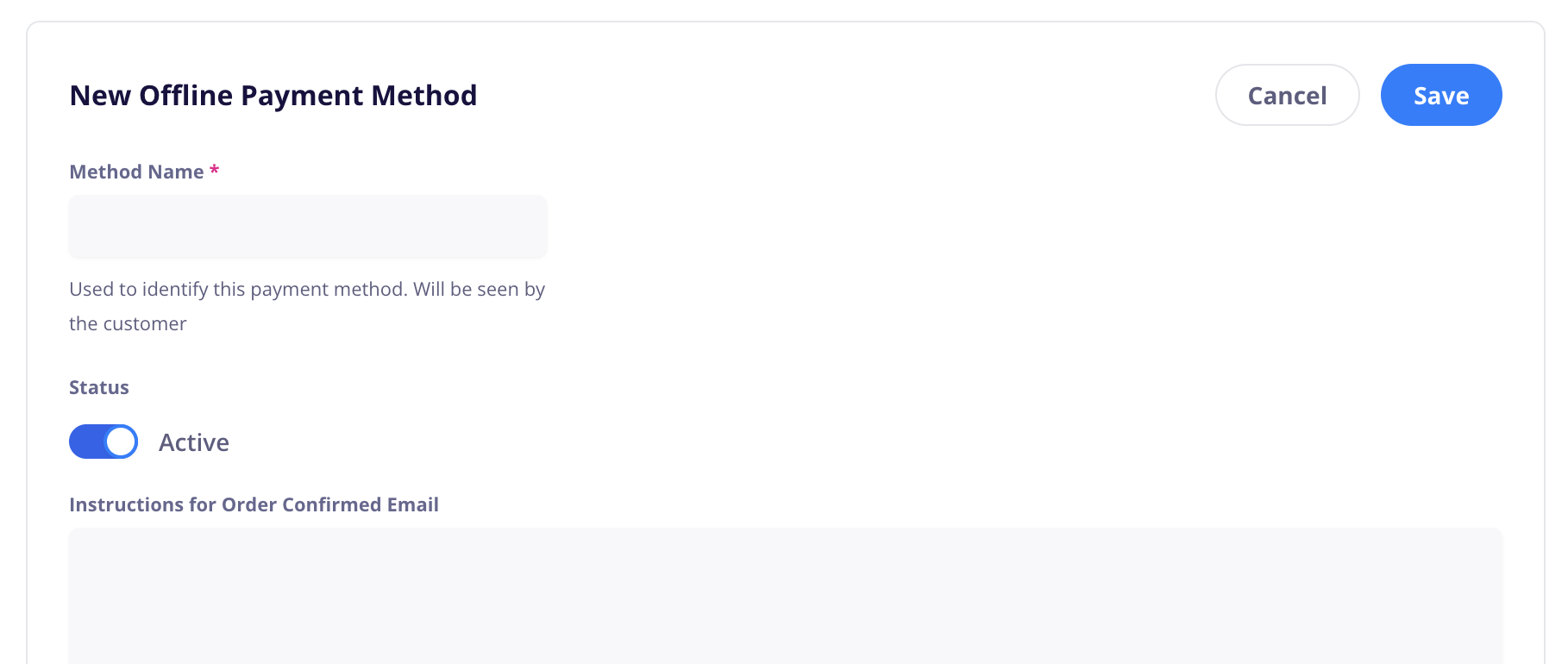Click the "Method Name" field label
This screenshot has height=664, width=1568.
[x=136, y=172]
